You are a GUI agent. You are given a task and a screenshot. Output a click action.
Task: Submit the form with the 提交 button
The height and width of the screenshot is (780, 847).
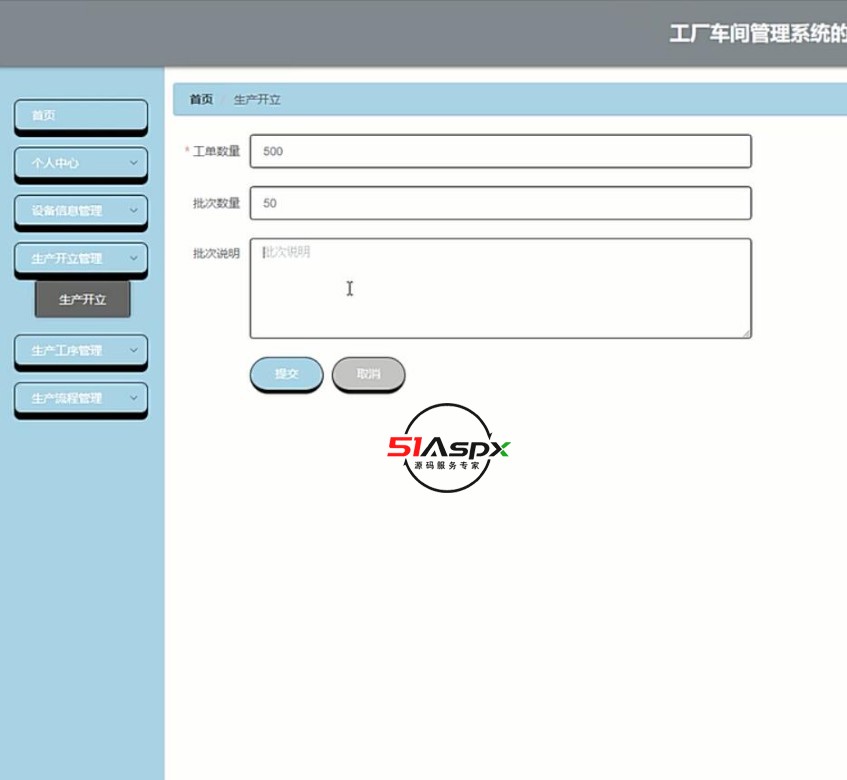[286, 374]
